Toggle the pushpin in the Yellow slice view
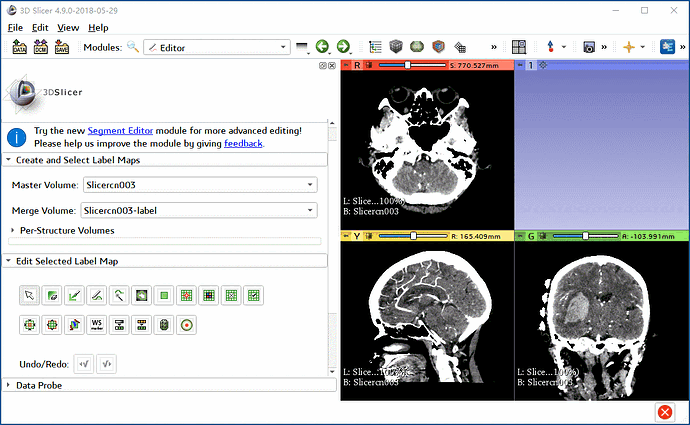Viewport: 690px width, 425px height. [x=346, y=236]
